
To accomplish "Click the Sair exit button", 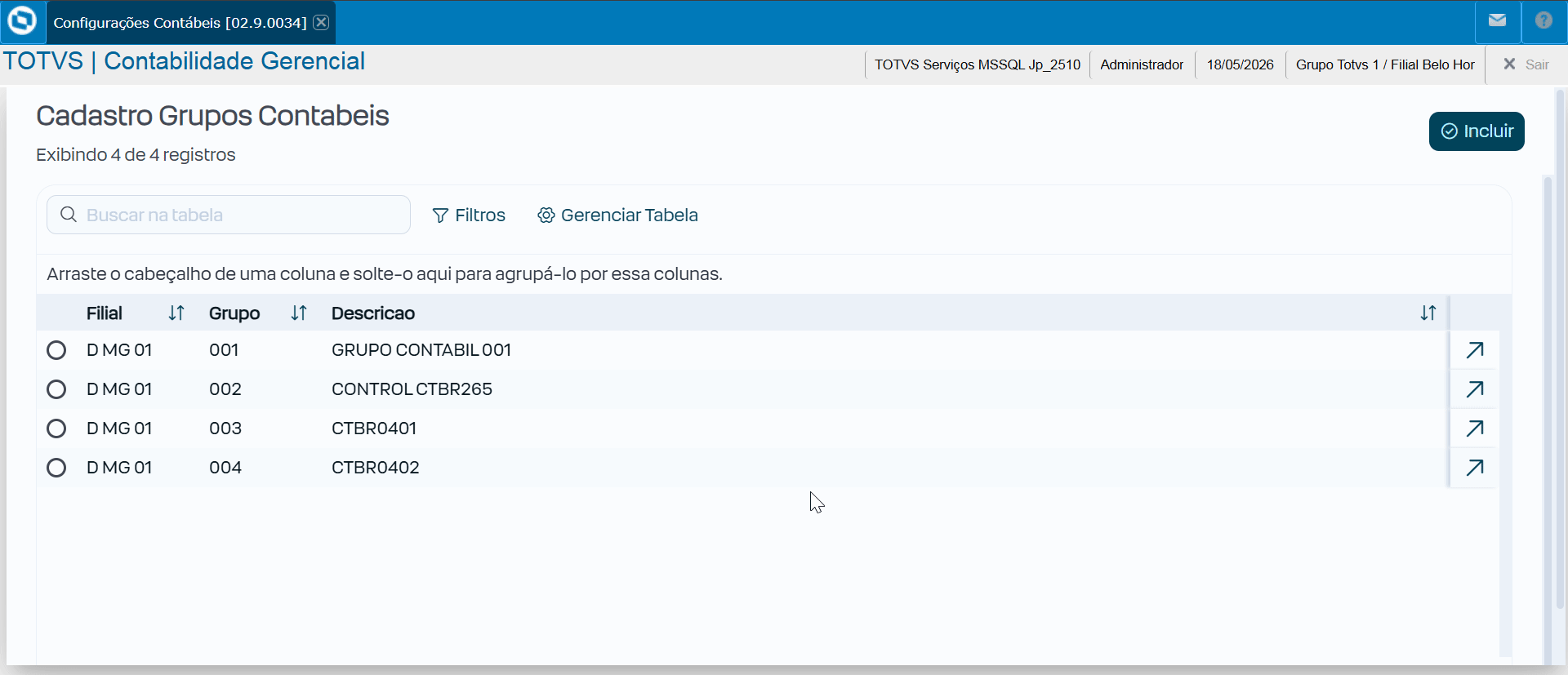I will pyautogui.click(x=1526, y=64).
